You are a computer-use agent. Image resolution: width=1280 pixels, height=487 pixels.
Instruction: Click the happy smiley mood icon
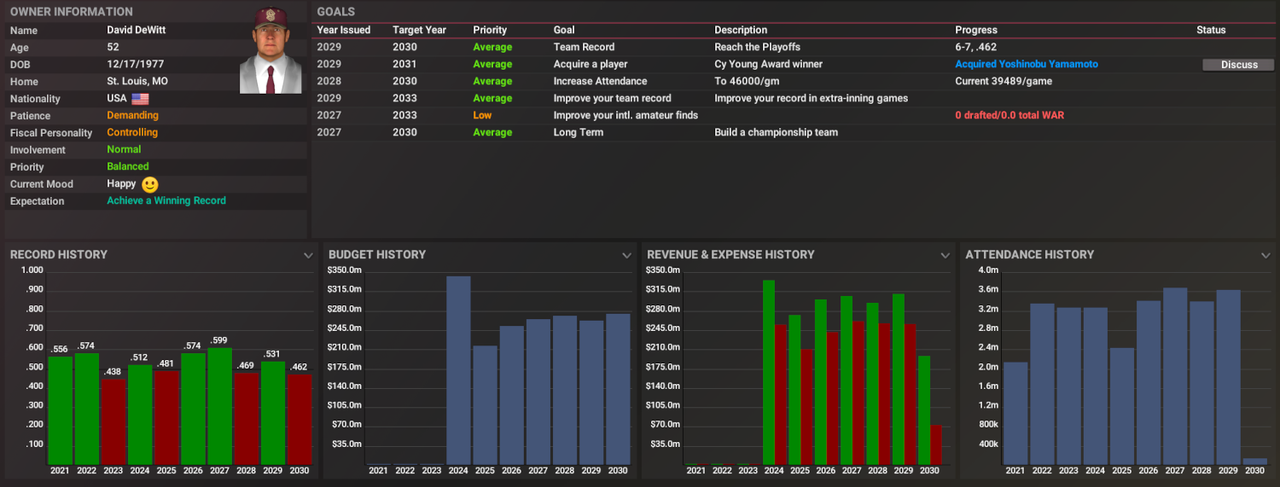(150, 184)
